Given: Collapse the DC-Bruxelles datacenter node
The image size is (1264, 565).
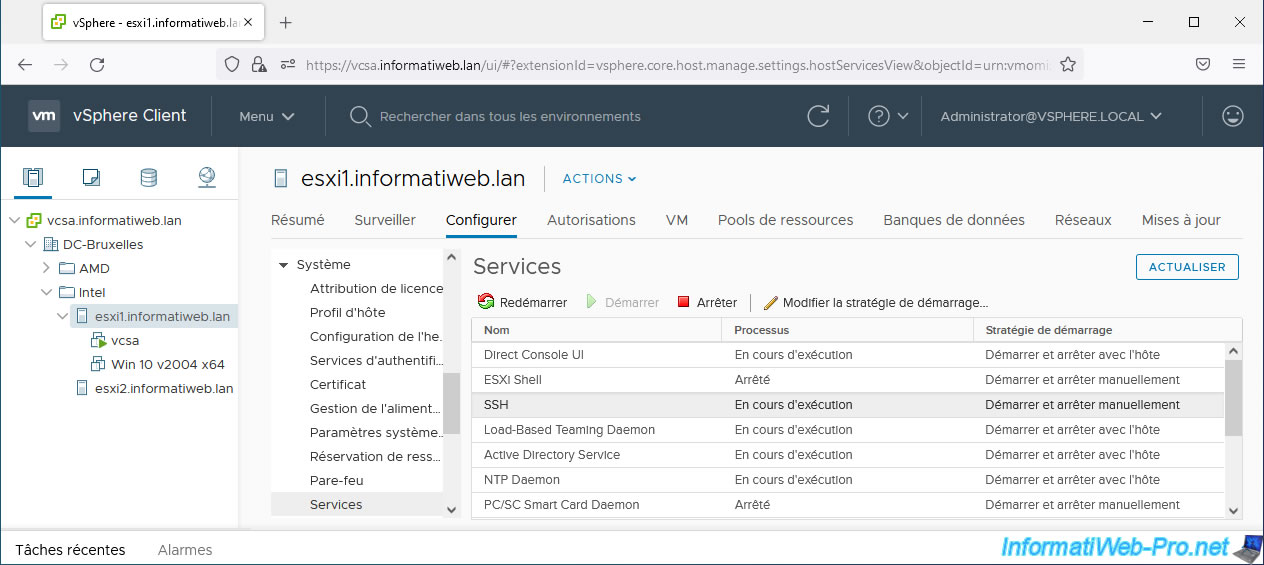Looking at the screenshot, I should [x=30, y=245].
